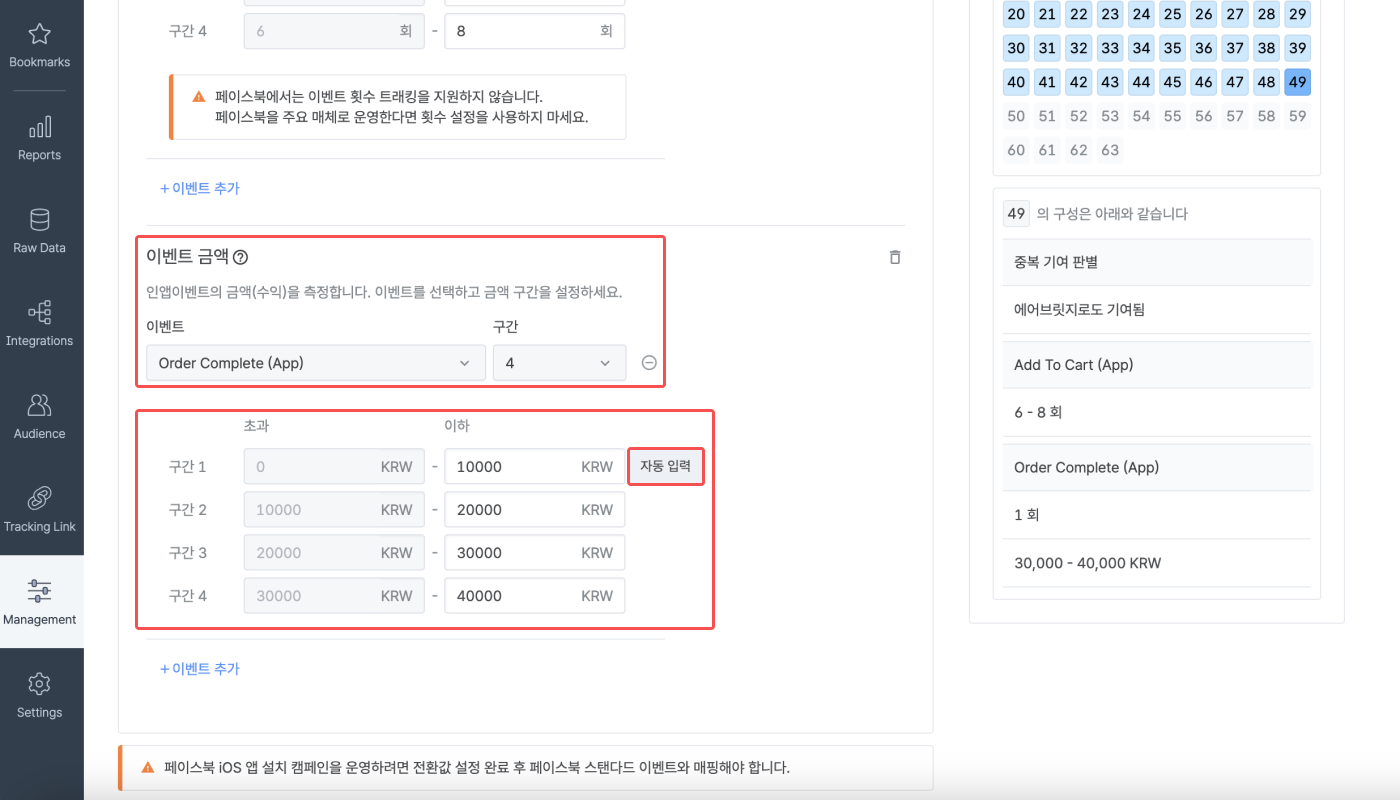
Task: Select conversion value 43
Action: [1110, 82]
